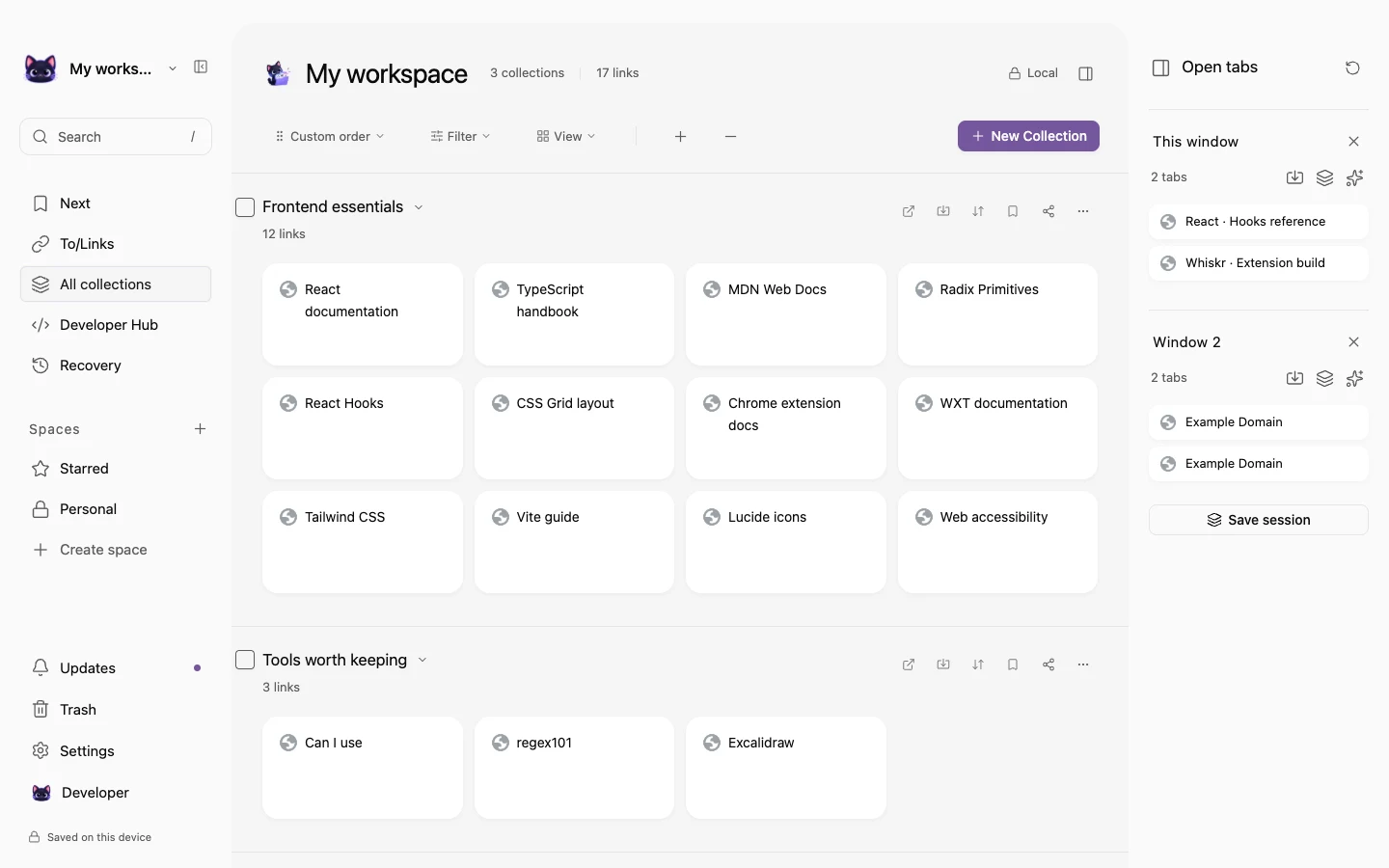Click the stacked layers icon under This window
Viewport: 1389px width, 868px height.
[1324, 177]
